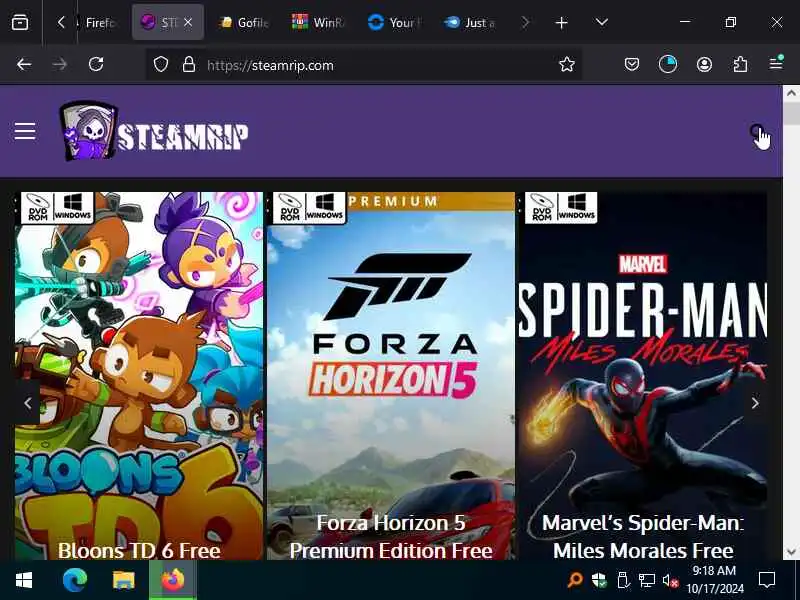Go forward one page
The width and height of the screenshot is (800, 600).
60,65
